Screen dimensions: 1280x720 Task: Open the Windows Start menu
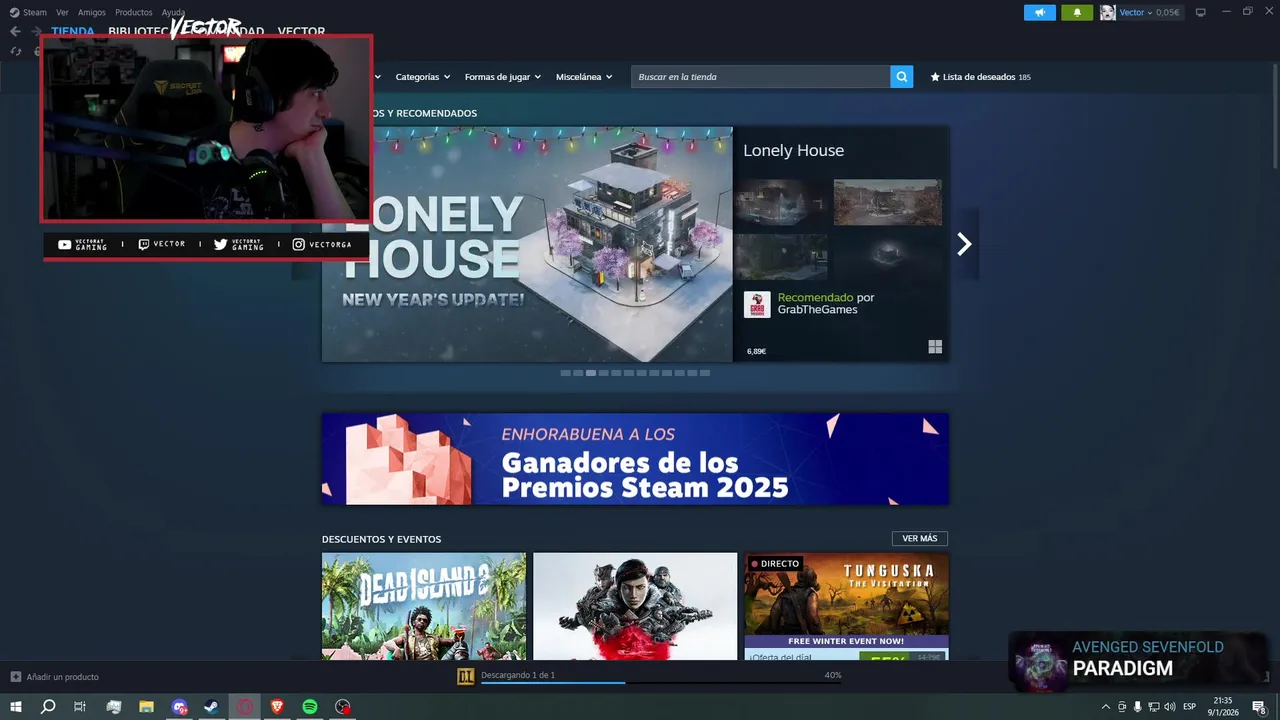tap(16, 707)
